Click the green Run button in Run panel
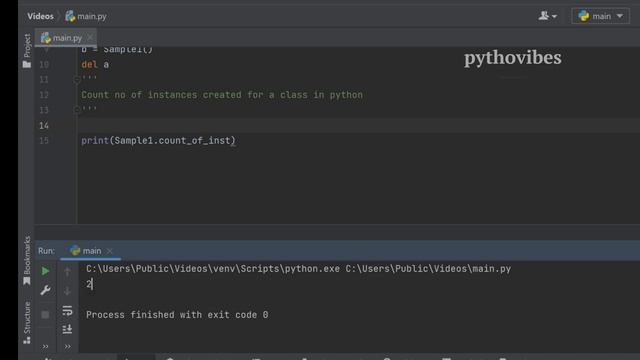The height and width of the screenshot is (360, 640). [45, 271]
